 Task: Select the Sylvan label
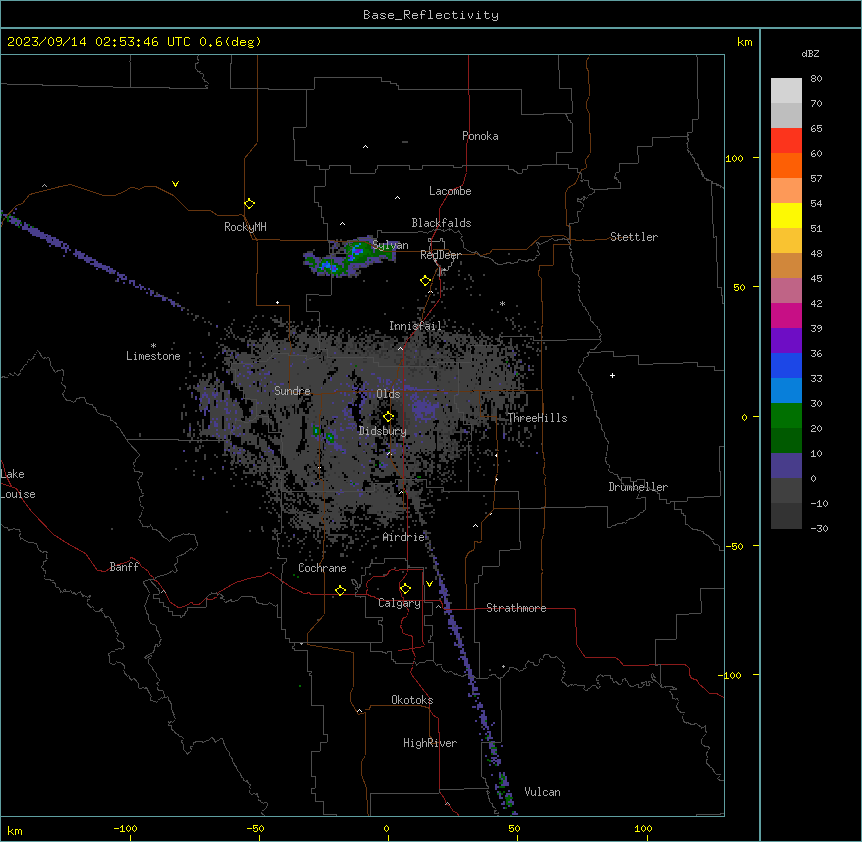point(390,245)
